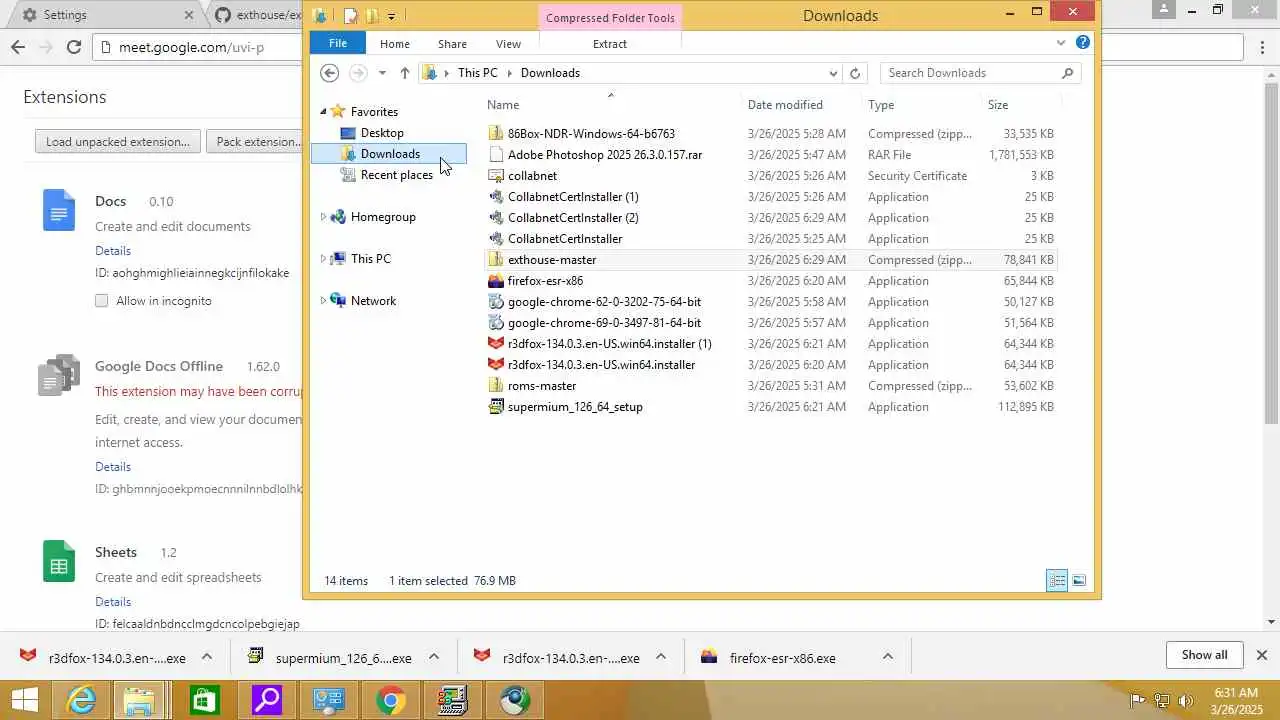This screenshot has width=1280, height=720.
Task: Refresh the Downloads folder view
Action: tap(855, 73)
